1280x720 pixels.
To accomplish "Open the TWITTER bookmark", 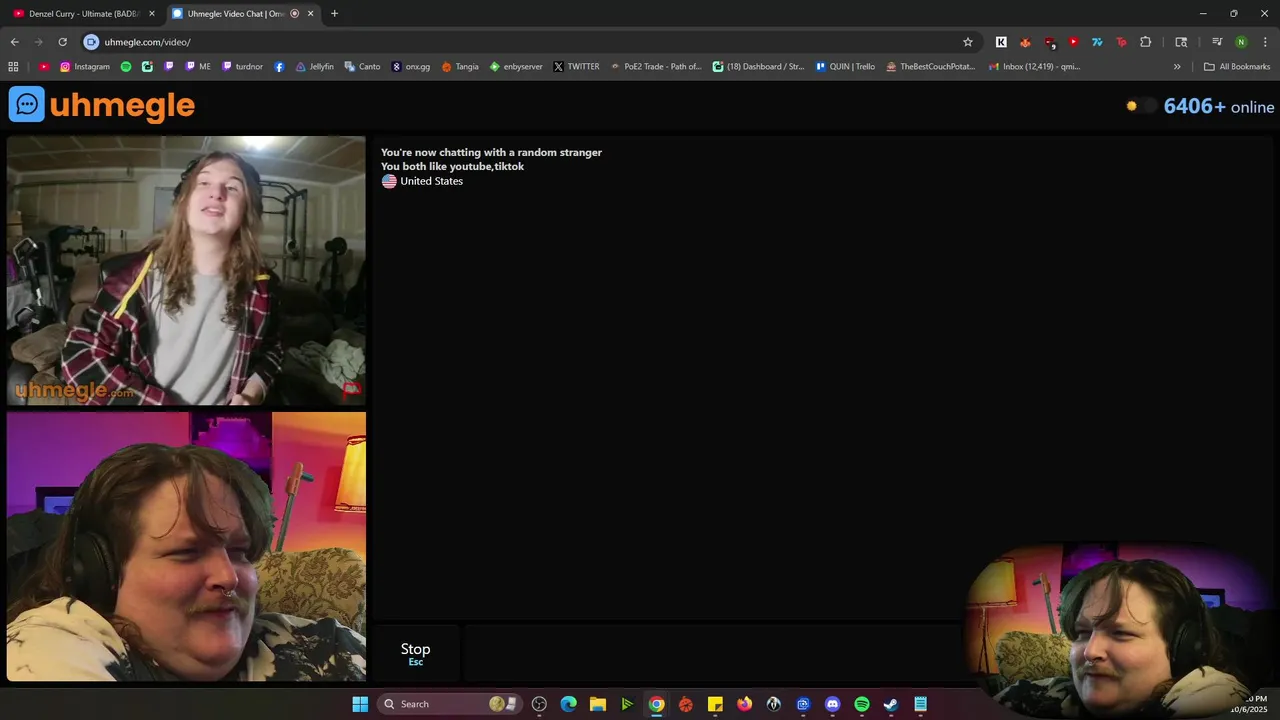I will coord(576,67).
